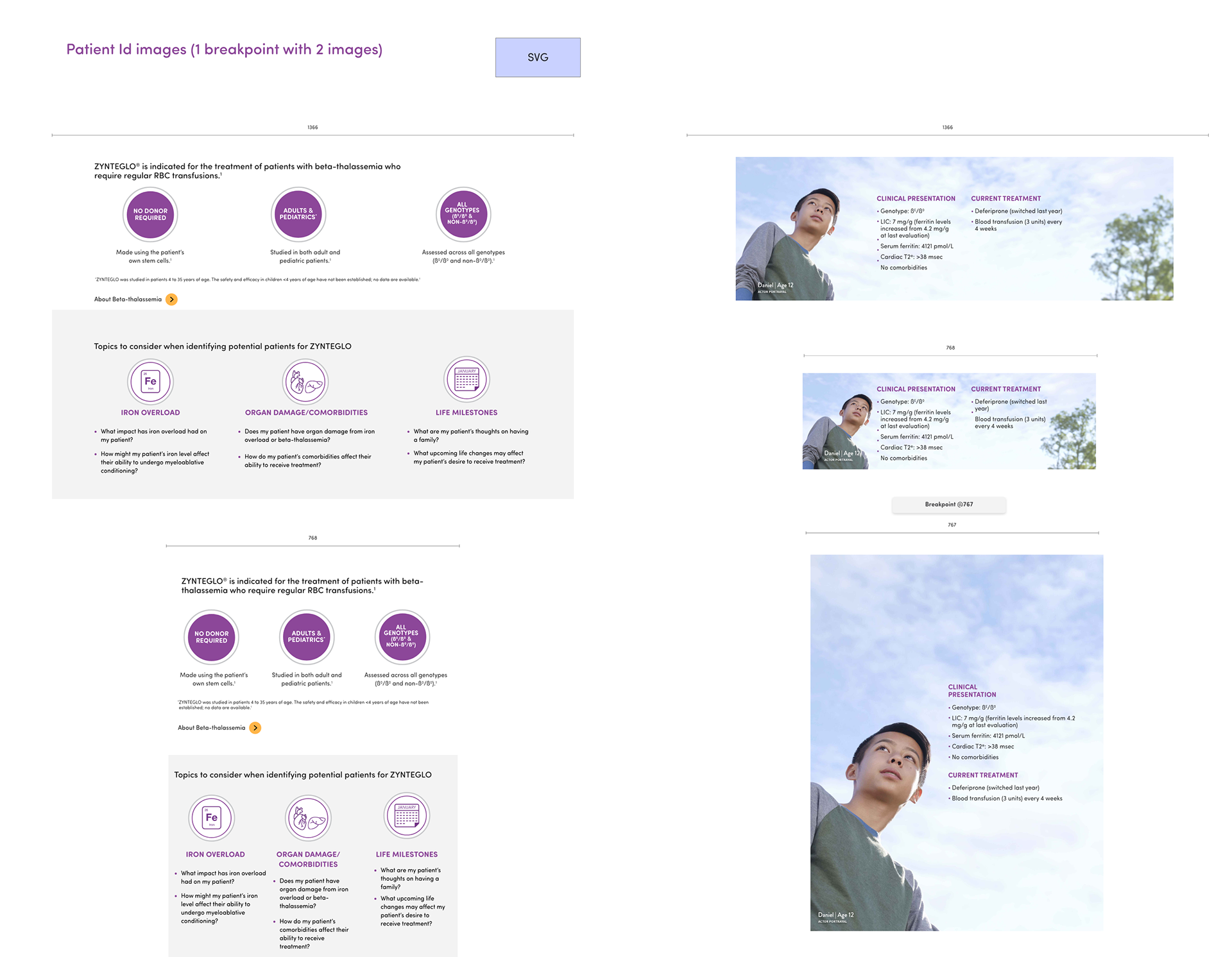Click the SVG button at the top
Image resolution: width=1232 pixels, height=957 pixels.
[x=538, y=57]
